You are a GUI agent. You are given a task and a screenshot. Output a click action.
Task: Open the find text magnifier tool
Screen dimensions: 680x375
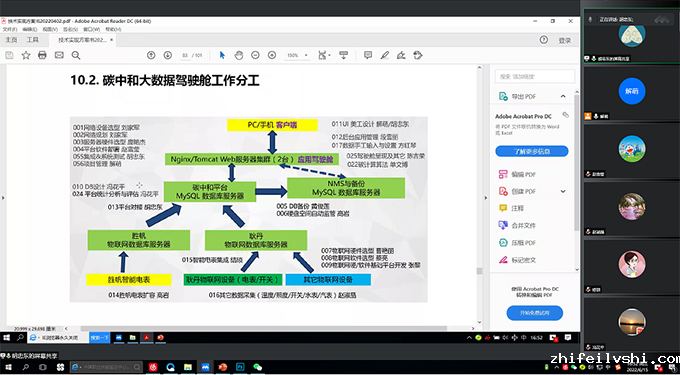click(x=76, y=55)
